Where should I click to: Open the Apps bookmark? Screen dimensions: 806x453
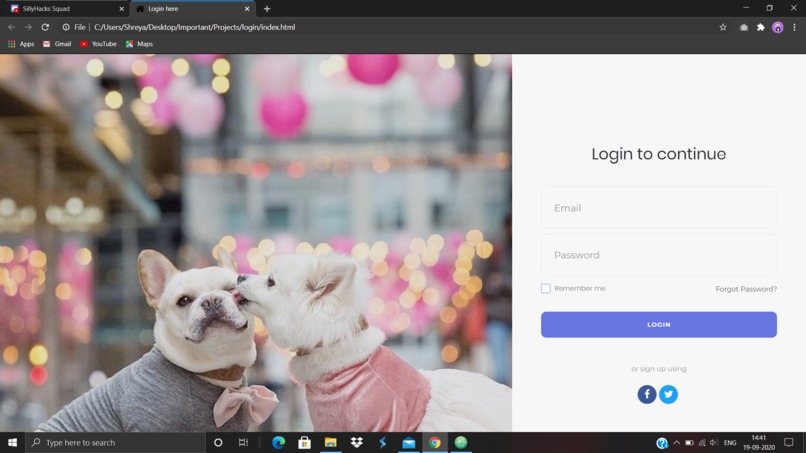pyautogui.click(x=21, y=44)
